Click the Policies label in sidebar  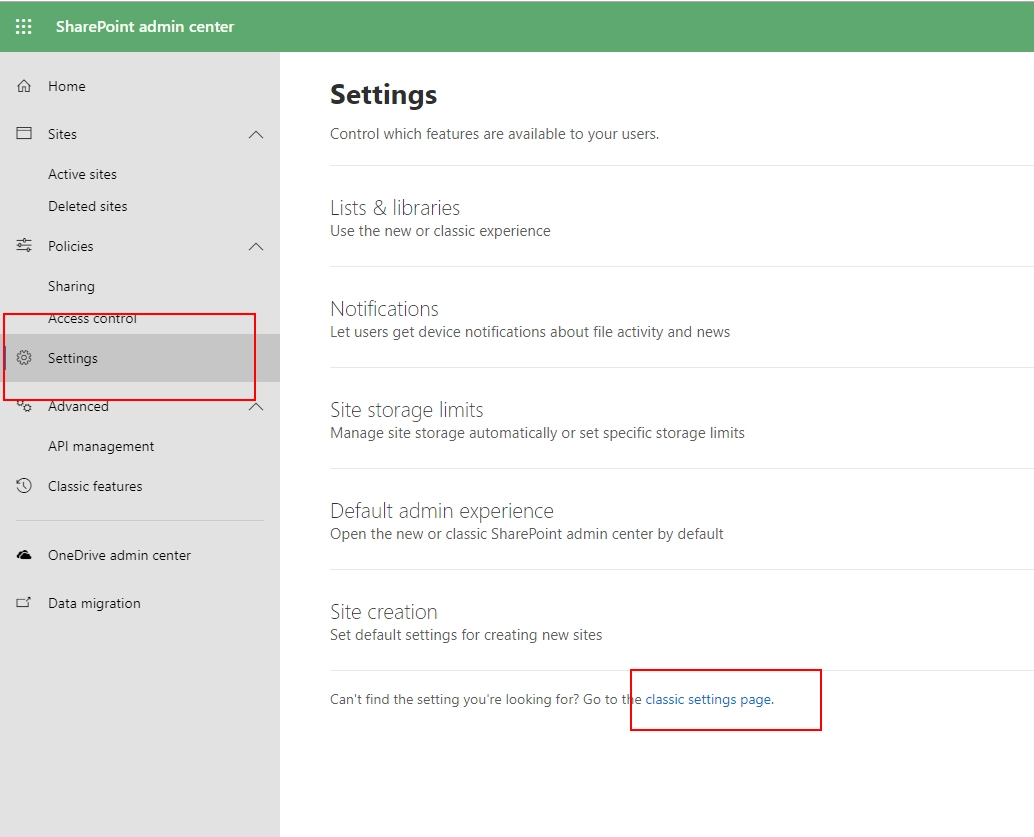tap(71, 246)
